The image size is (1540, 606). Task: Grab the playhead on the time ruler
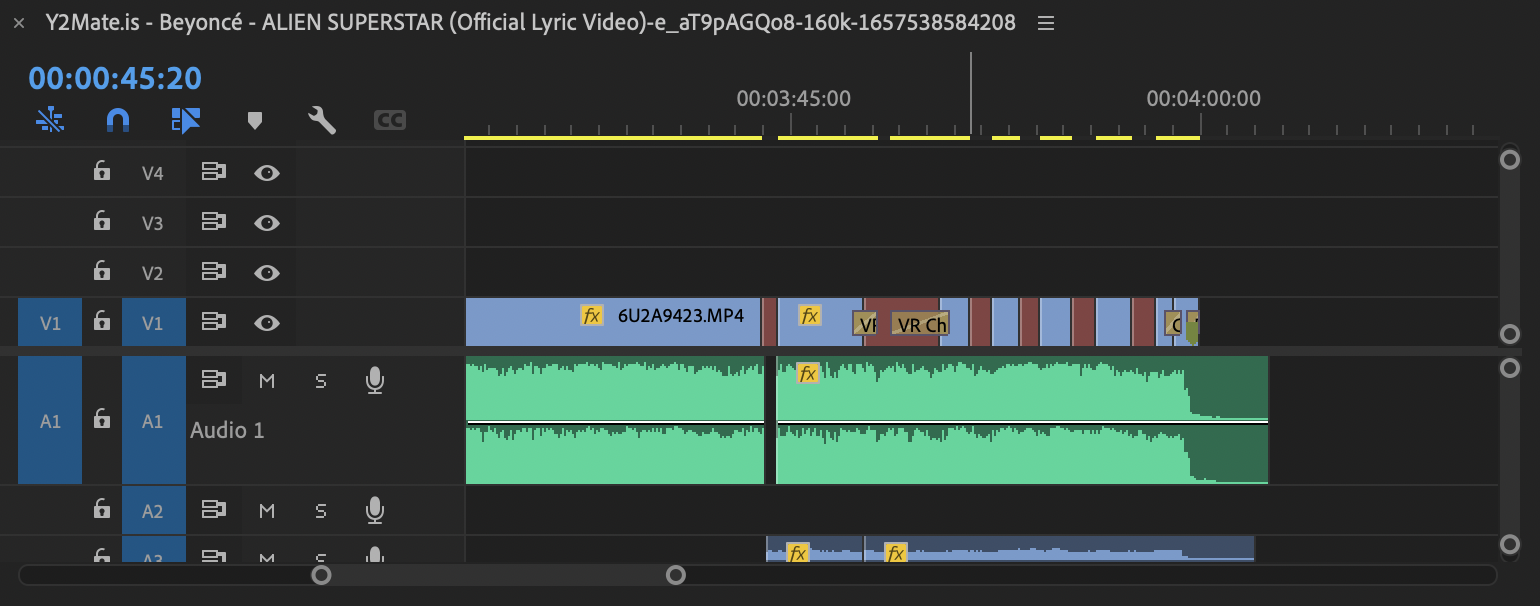(x=970, y=92)
